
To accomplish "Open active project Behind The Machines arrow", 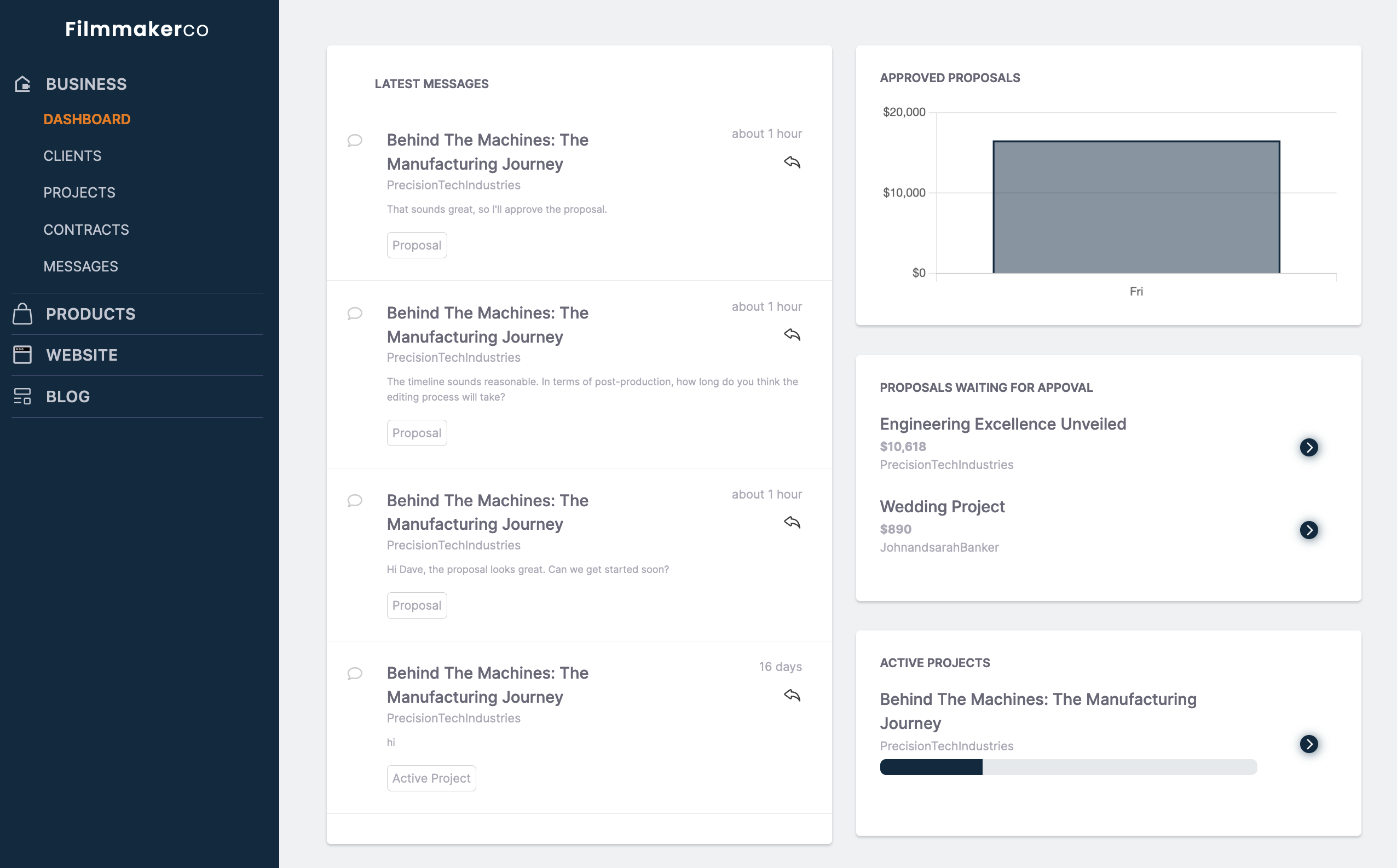I will pyautogui.click(x=1308, y=744).
